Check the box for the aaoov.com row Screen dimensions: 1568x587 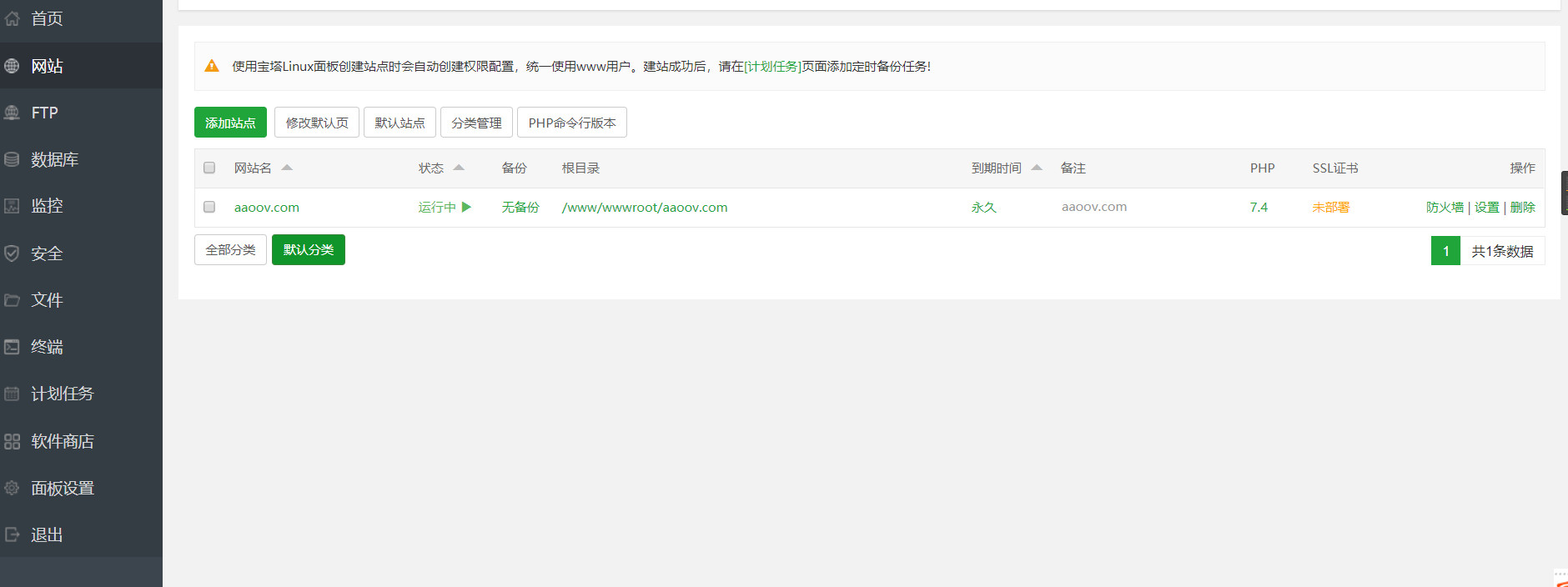[x=209, y=207]
